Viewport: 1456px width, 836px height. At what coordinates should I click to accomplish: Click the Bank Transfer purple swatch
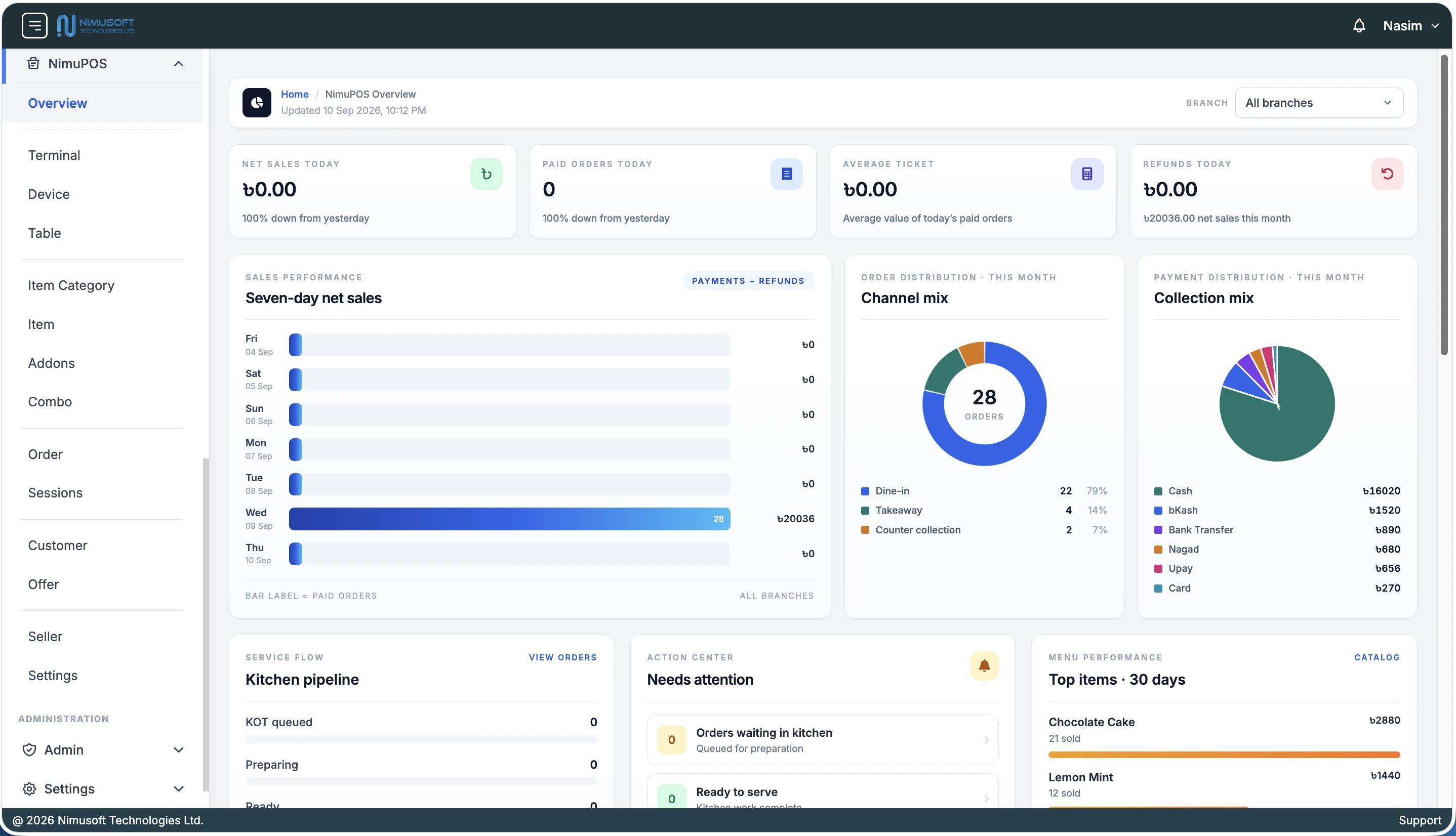pyautogui.click(x=1158, y=530)
